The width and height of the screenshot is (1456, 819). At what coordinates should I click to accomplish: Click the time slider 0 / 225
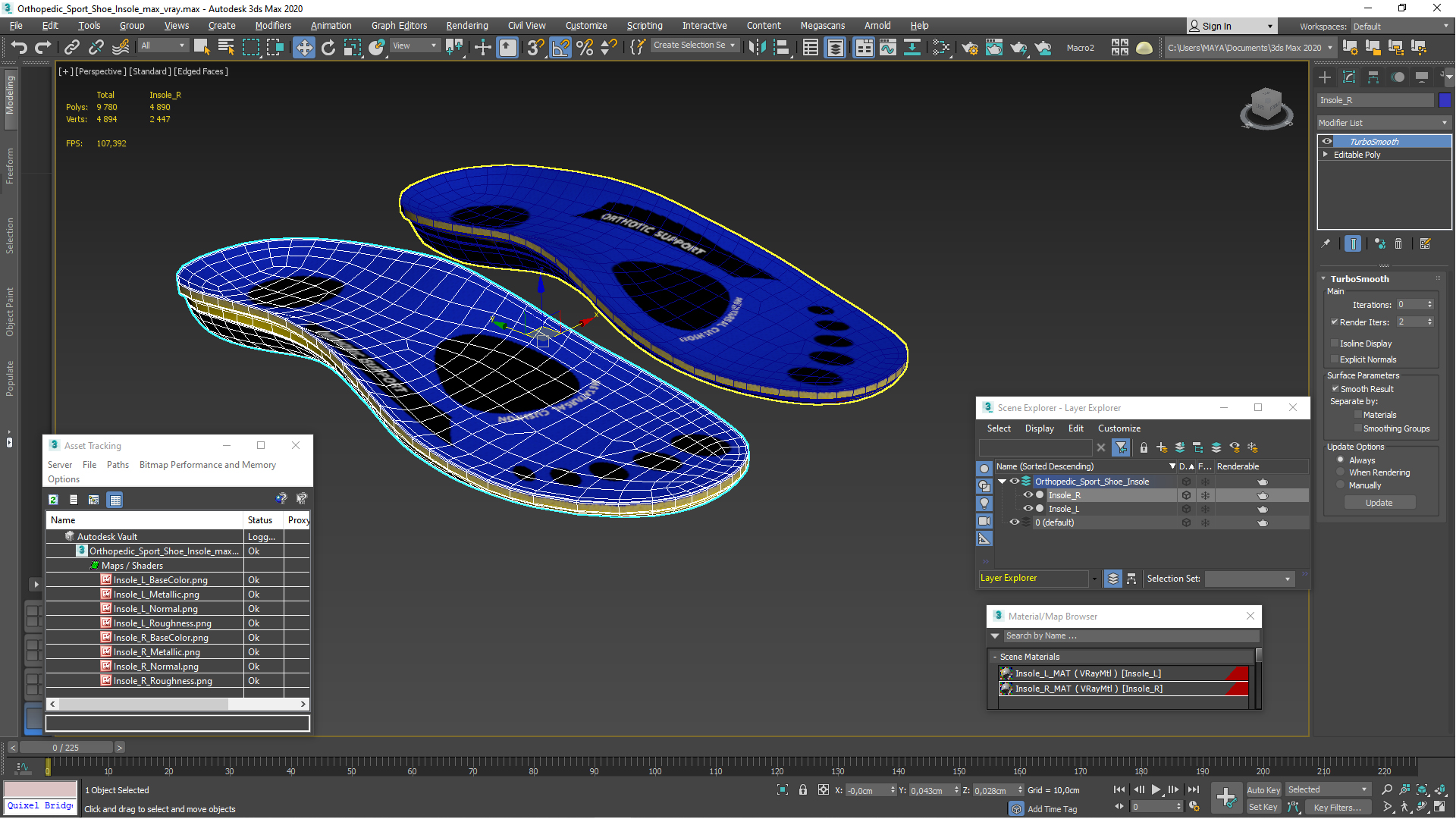click(x=65, y=747)
